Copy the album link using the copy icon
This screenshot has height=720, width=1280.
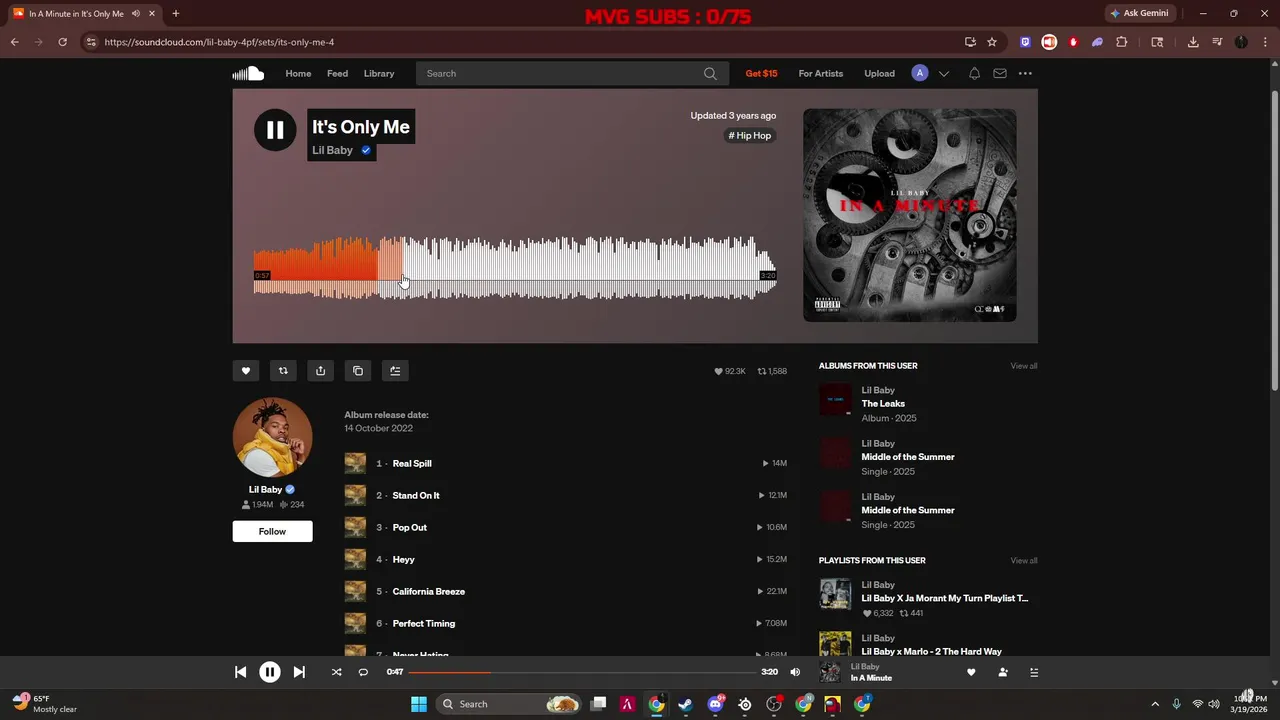click(x=358, y=371)
